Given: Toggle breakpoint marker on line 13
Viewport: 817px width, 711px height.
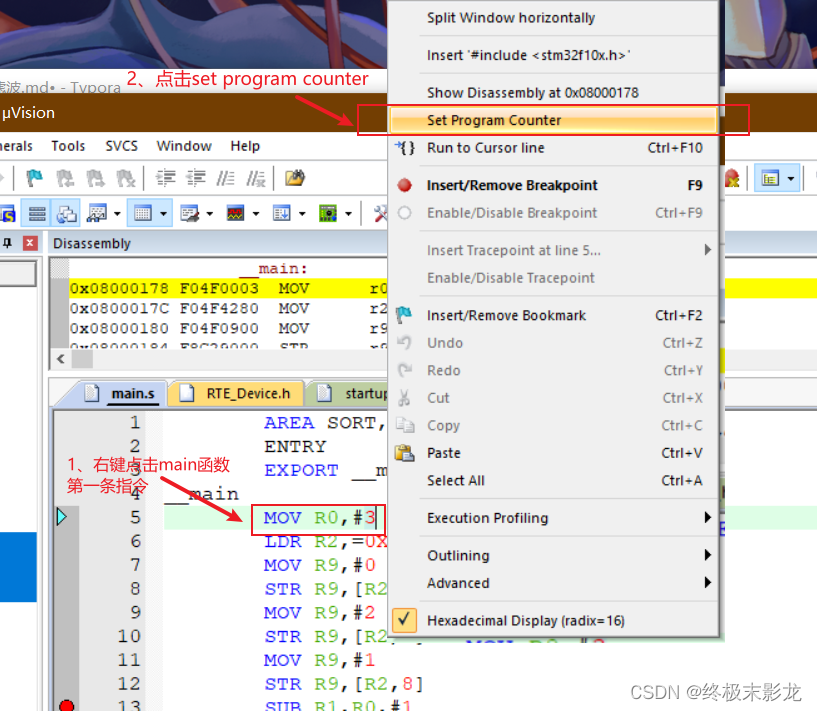Looking at the screenshot, I should point(66,705).
